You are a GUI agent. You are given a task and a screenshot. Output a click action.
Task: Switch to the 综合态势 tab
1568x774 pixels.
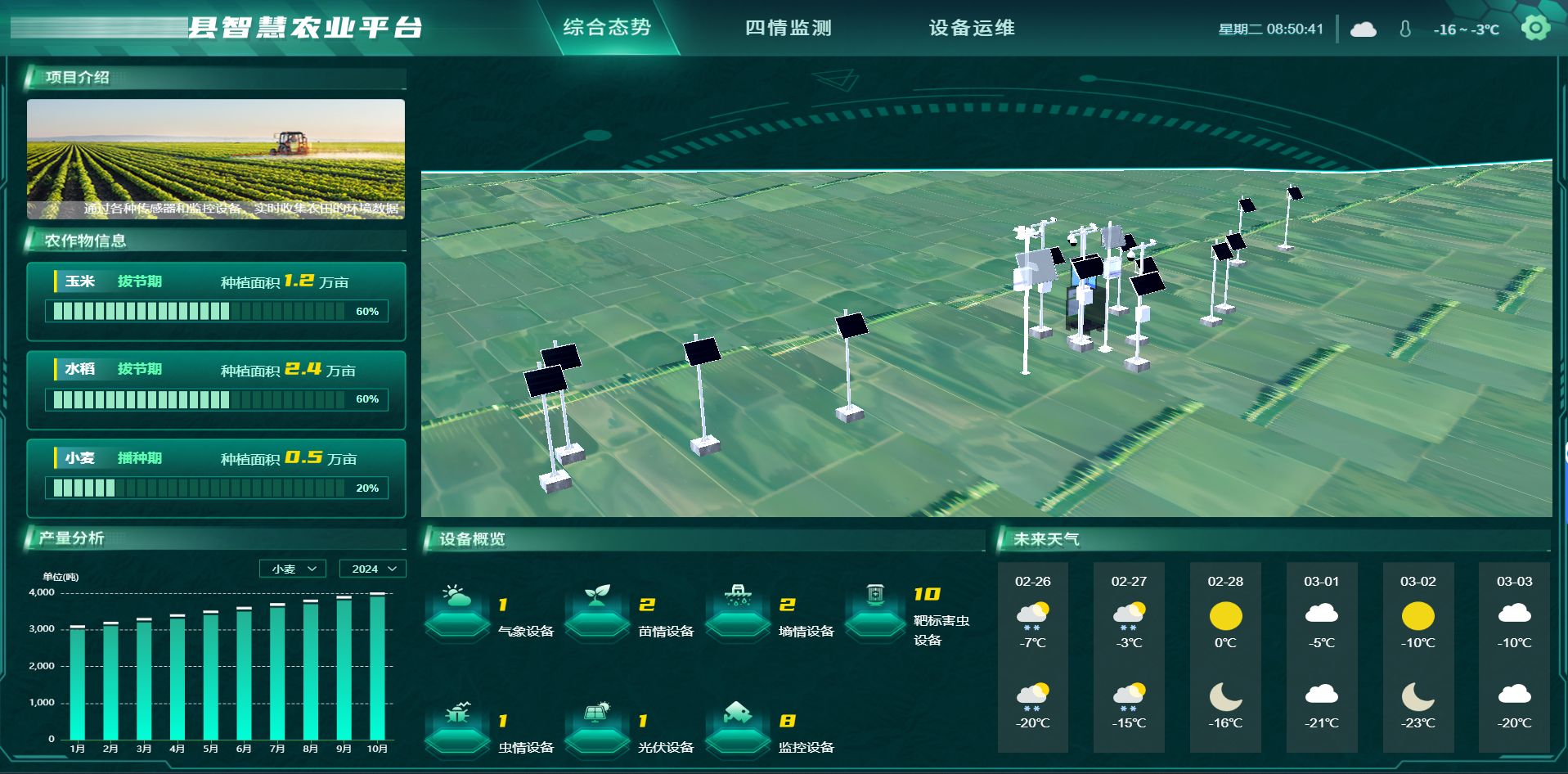click(x=607, y=28)
